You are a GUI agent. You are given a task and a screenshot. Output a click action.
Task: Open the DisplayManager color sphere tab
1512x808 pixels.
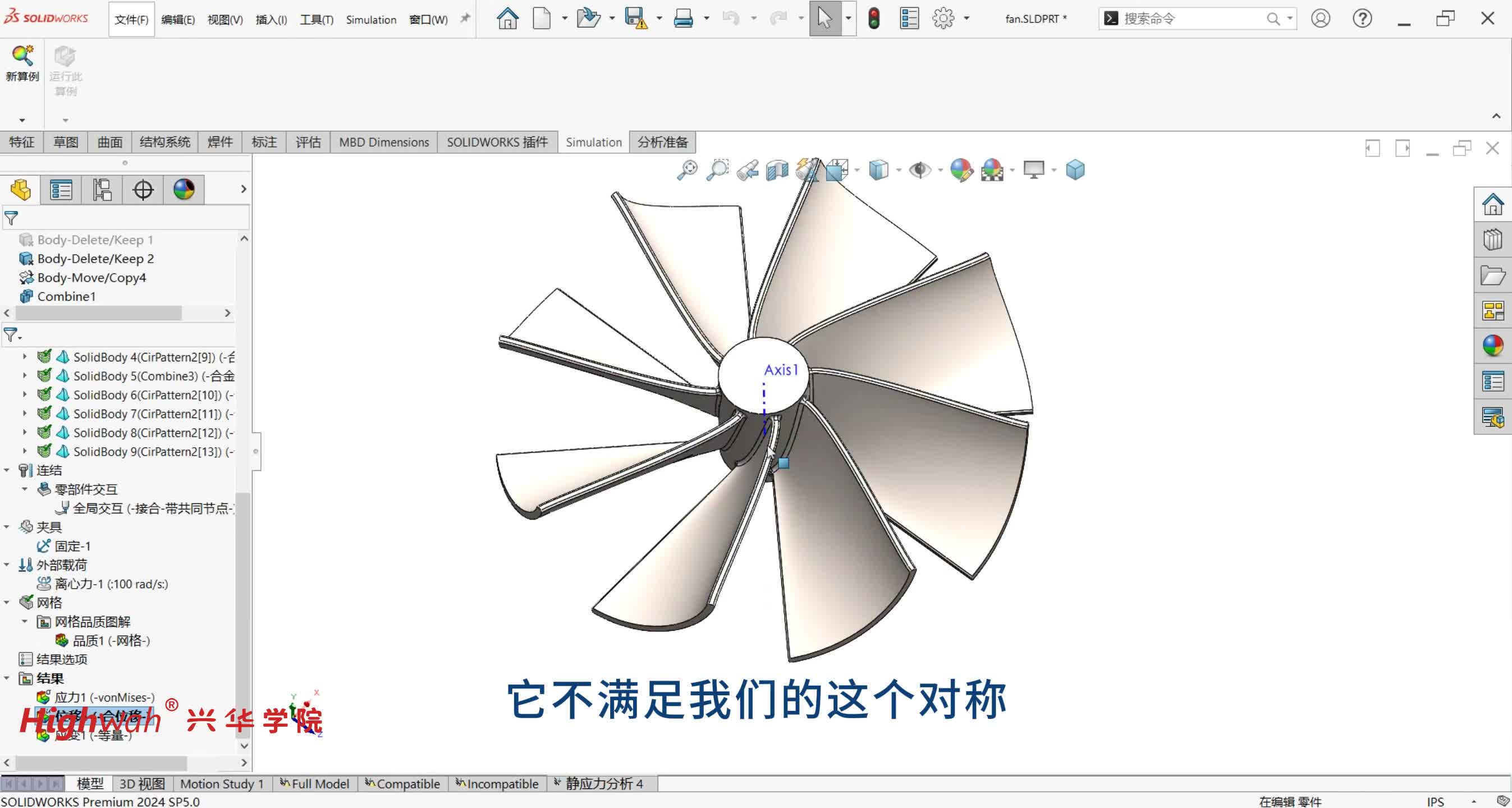coord(184,190)
